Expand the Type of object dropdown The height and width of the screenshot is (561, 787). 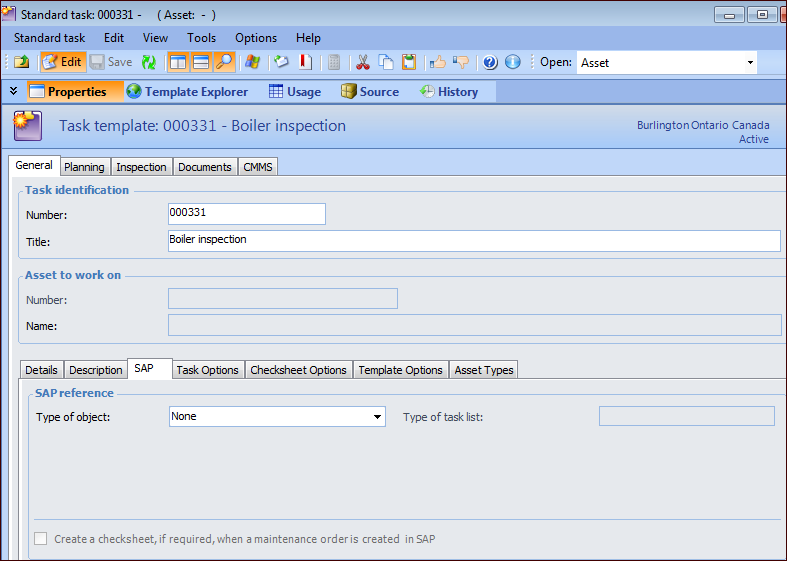[x=377, y=416]
